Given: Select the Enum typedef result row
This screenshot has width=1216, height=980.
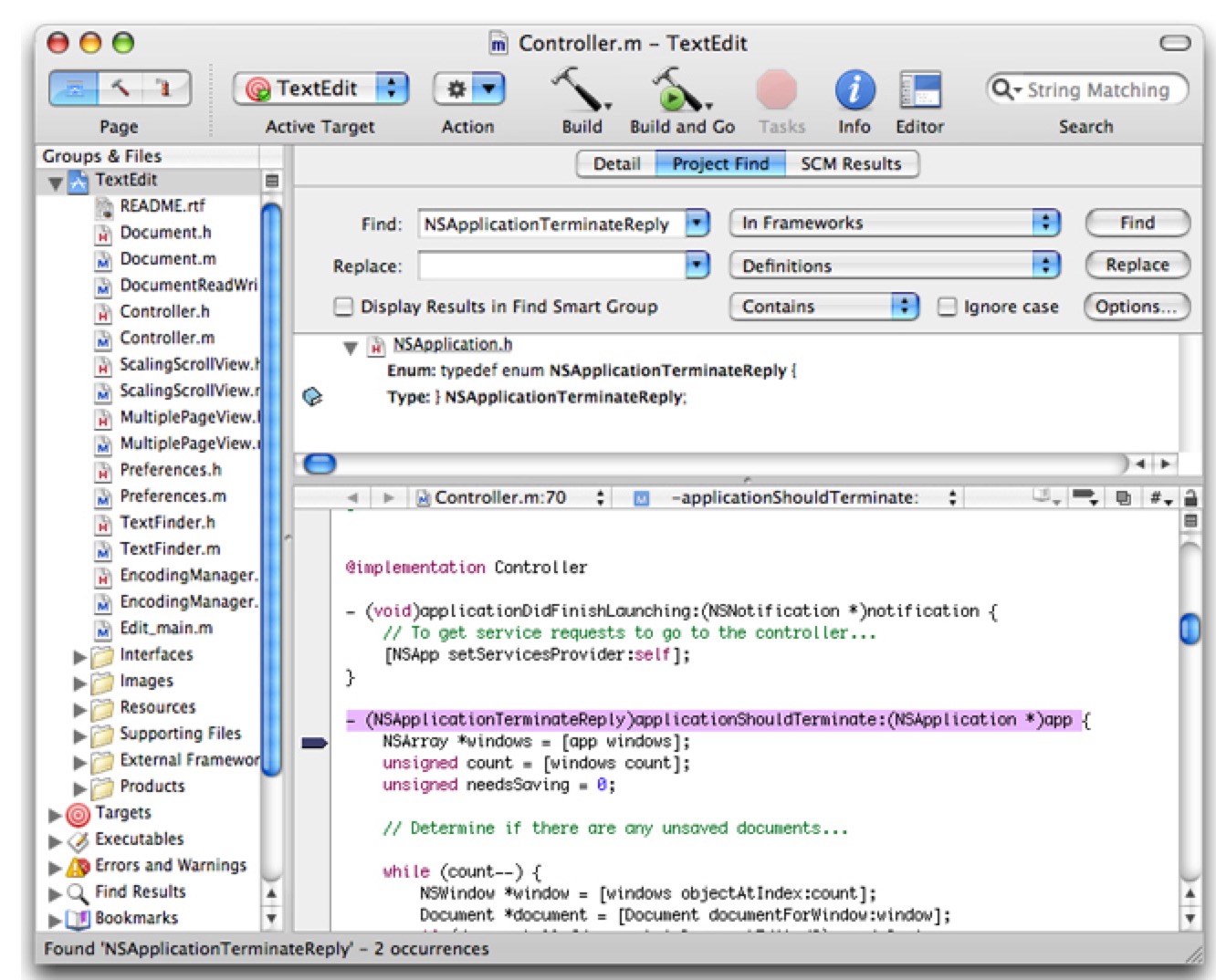Looking at the screenshot, I should coord(592,370).
